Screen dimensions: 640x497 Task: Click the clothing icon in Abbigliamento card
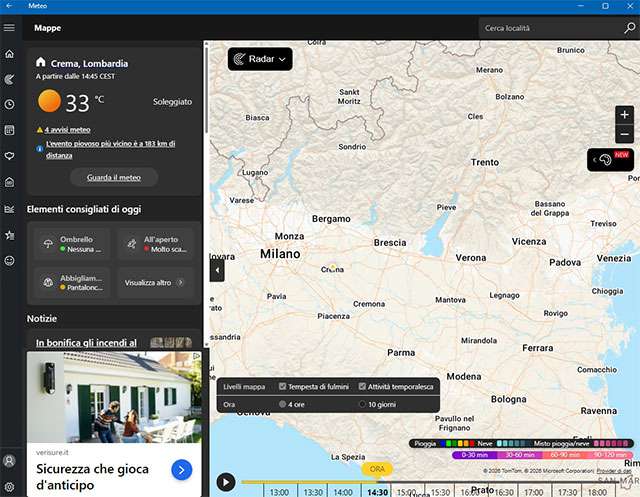(x=48, y=282)
